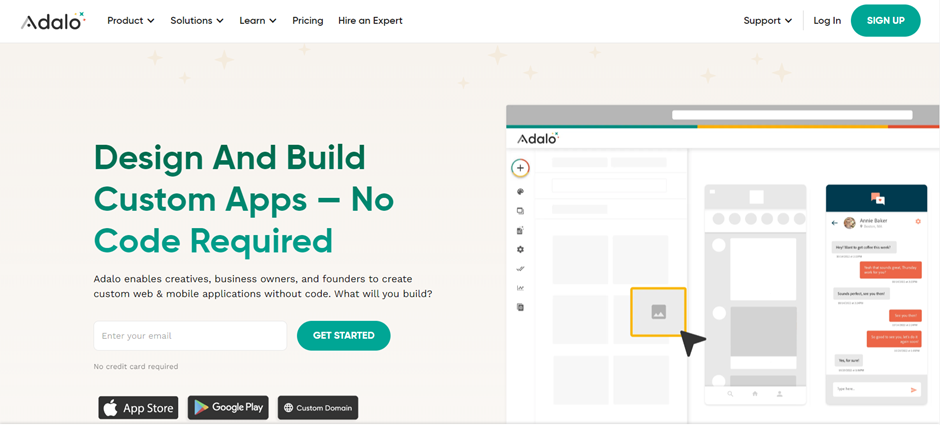The image size is (940, 425).
Task: Click Annie Baker's avatar photo
Action: point(849,223)
